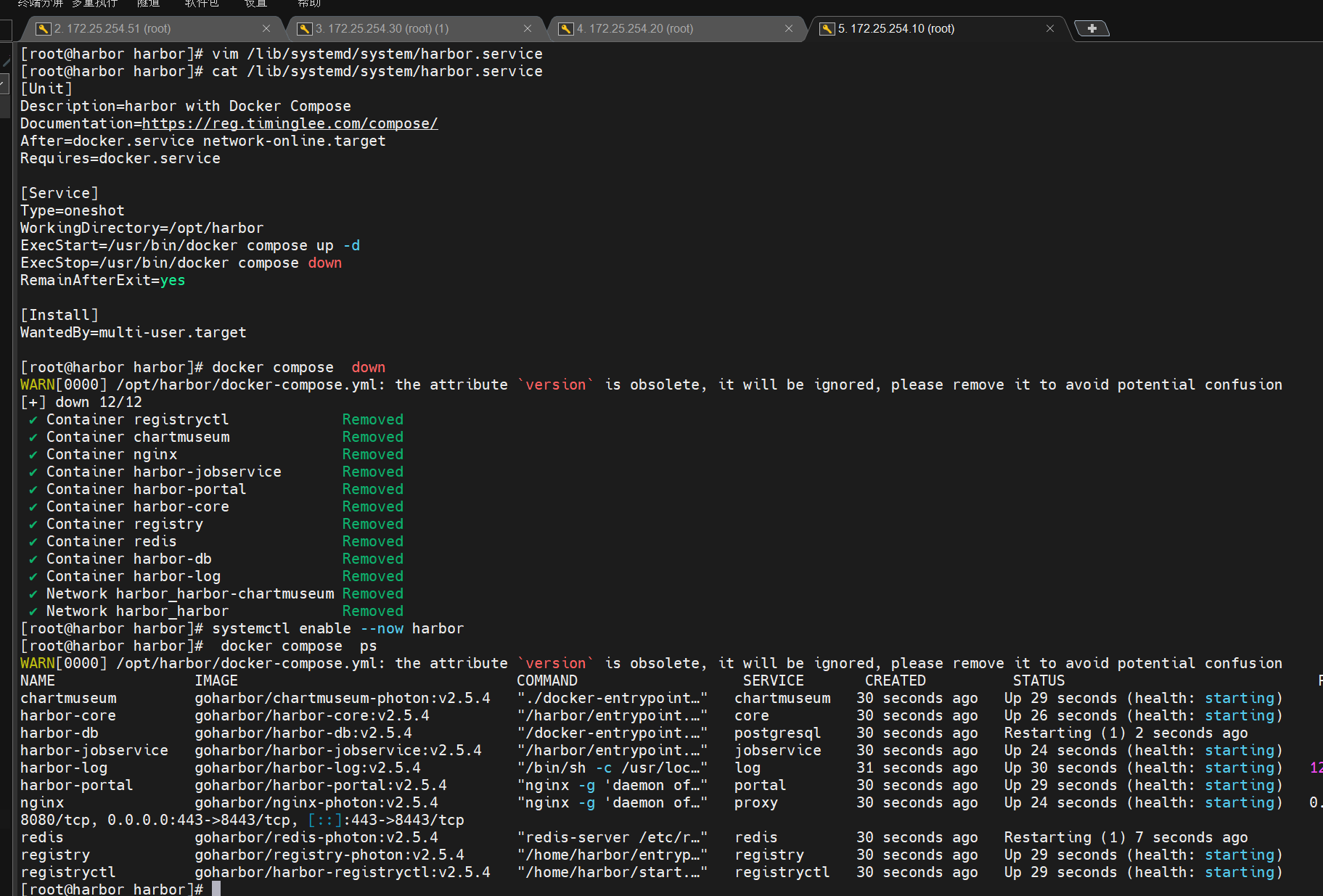1323x896 pixels.
Task: Click harbor-db 'Restarting (1) 2 seconds ago' status
Action: coord(1126,733)
